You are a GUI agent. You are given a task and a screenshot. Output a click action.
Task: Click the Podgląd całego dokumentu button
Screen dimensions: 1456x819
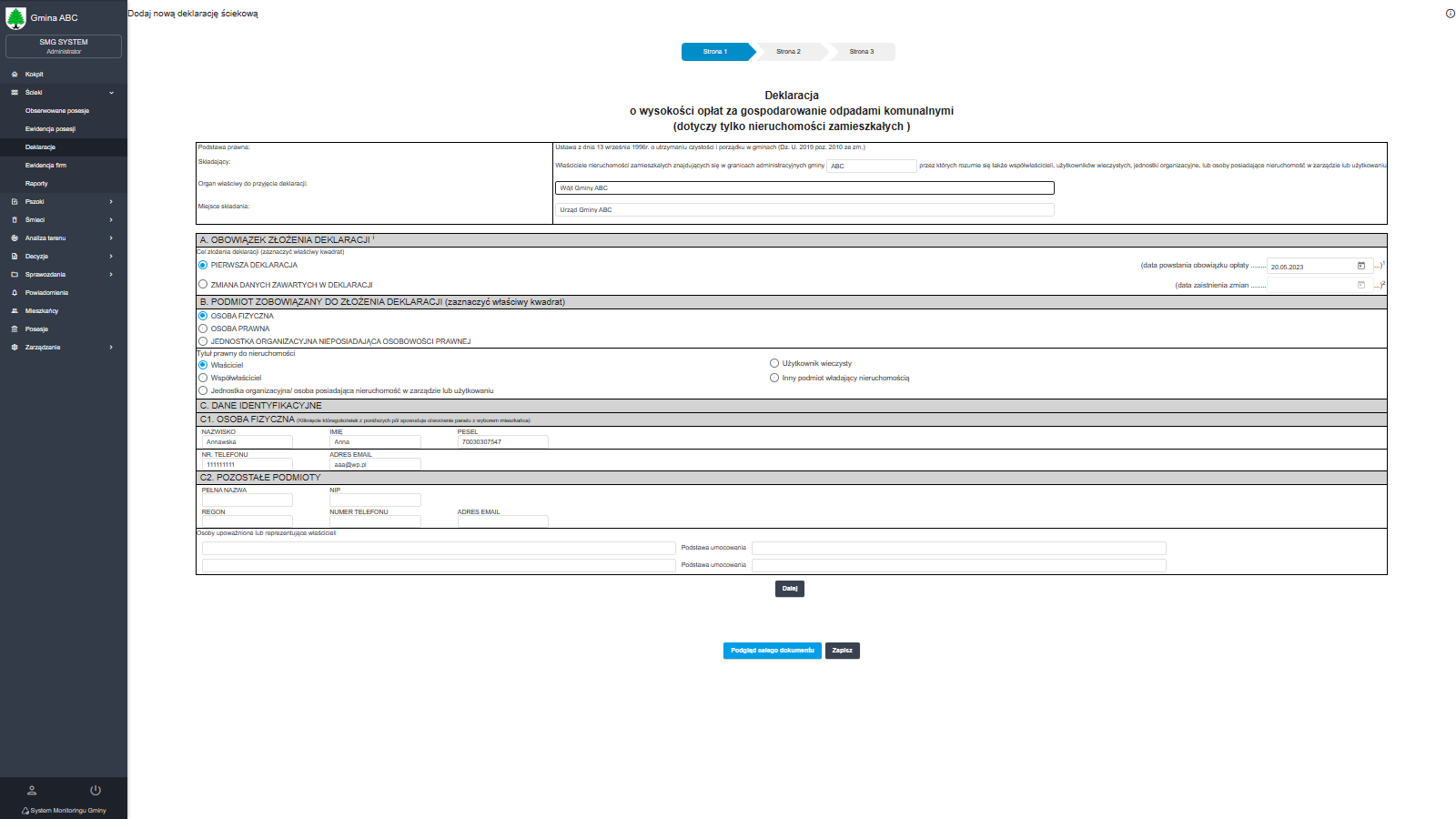pyautogui.click(x=772, y=651)
